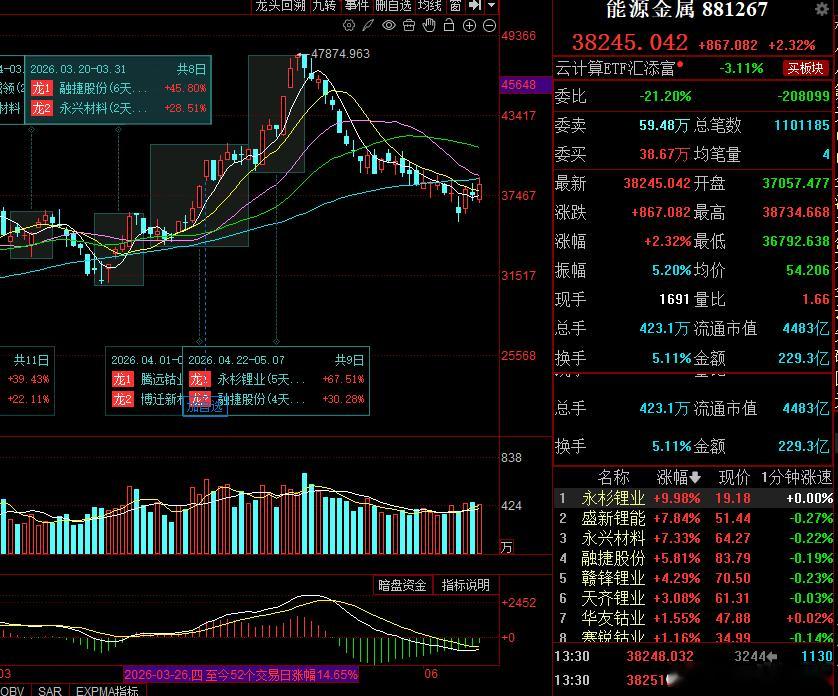The height and width of the screenshot is (696, 838).
Task: Select 盛新锂能 row in stock list
Action: coord(694,518)
